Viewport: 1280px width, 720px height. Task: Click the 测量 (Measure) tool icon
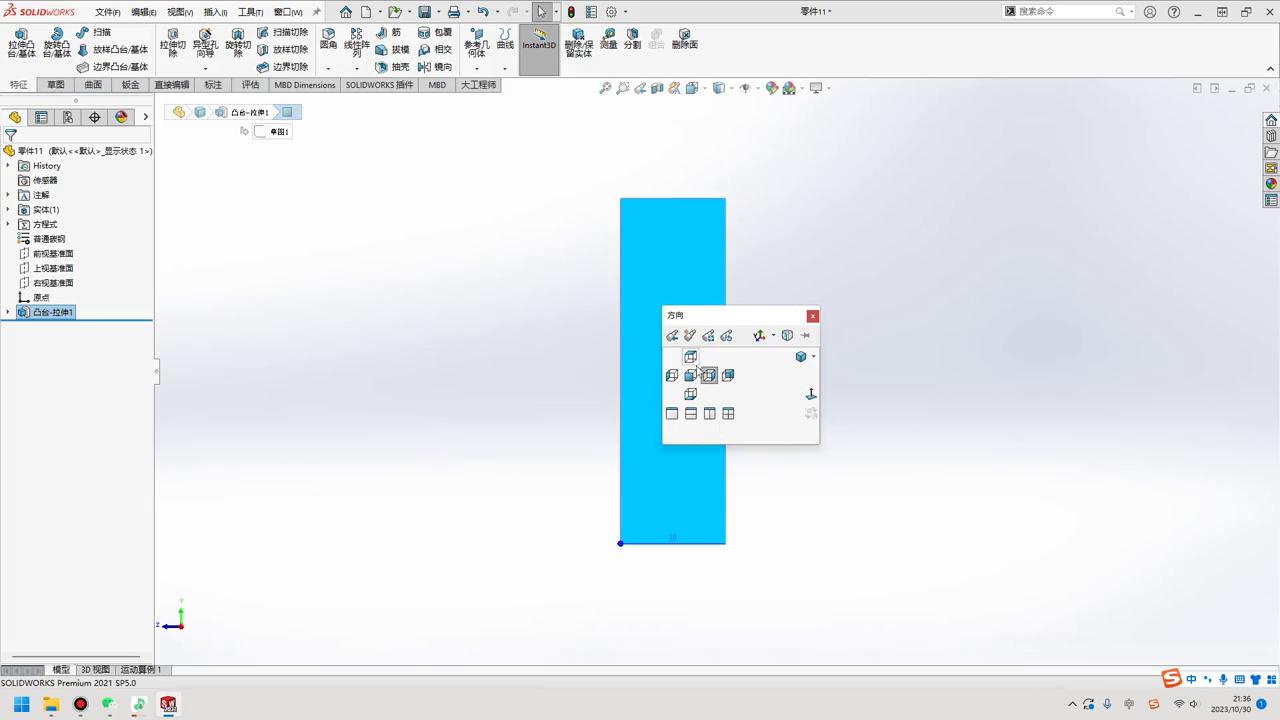(x=609, y=40)
